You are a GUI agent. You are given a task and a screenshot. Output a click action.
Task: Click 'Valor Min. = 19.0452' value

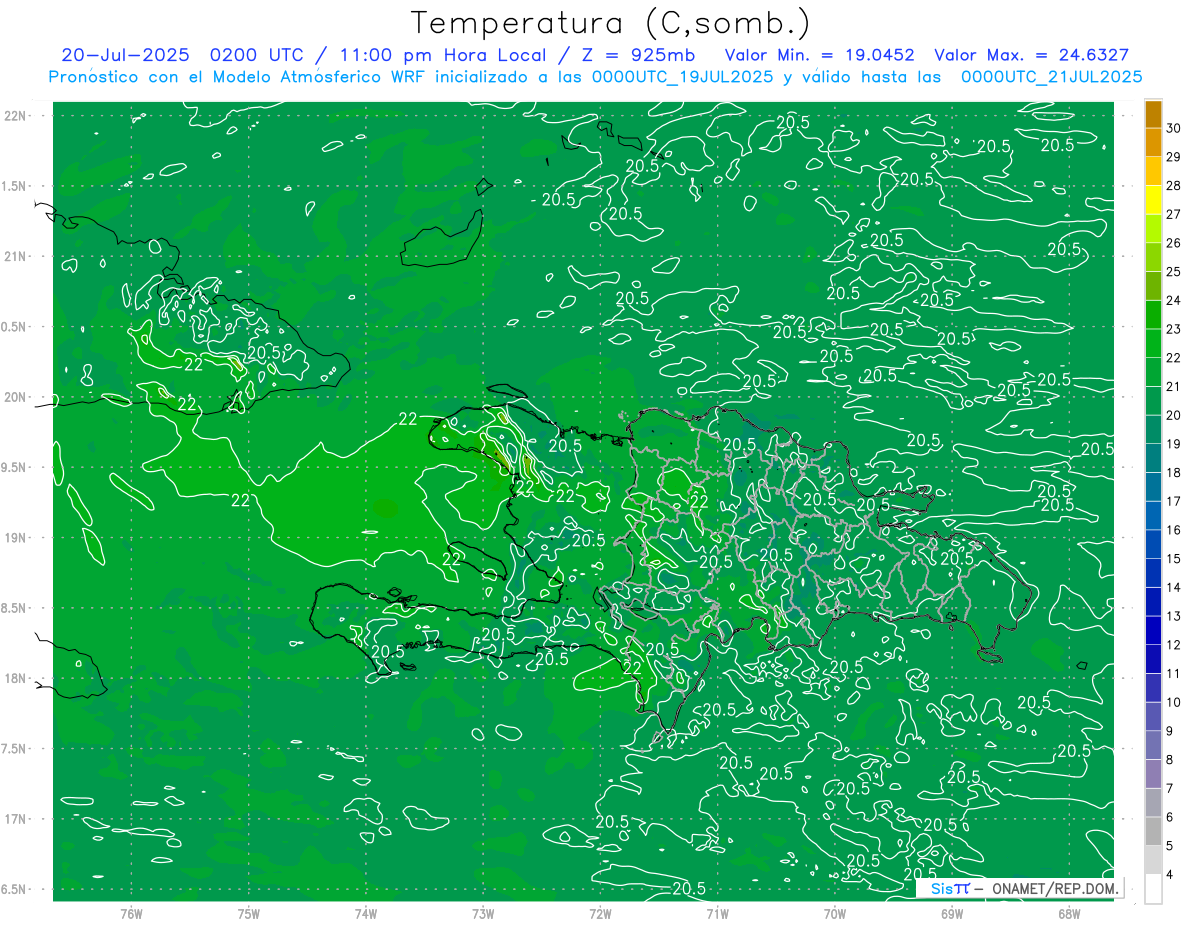819,55
